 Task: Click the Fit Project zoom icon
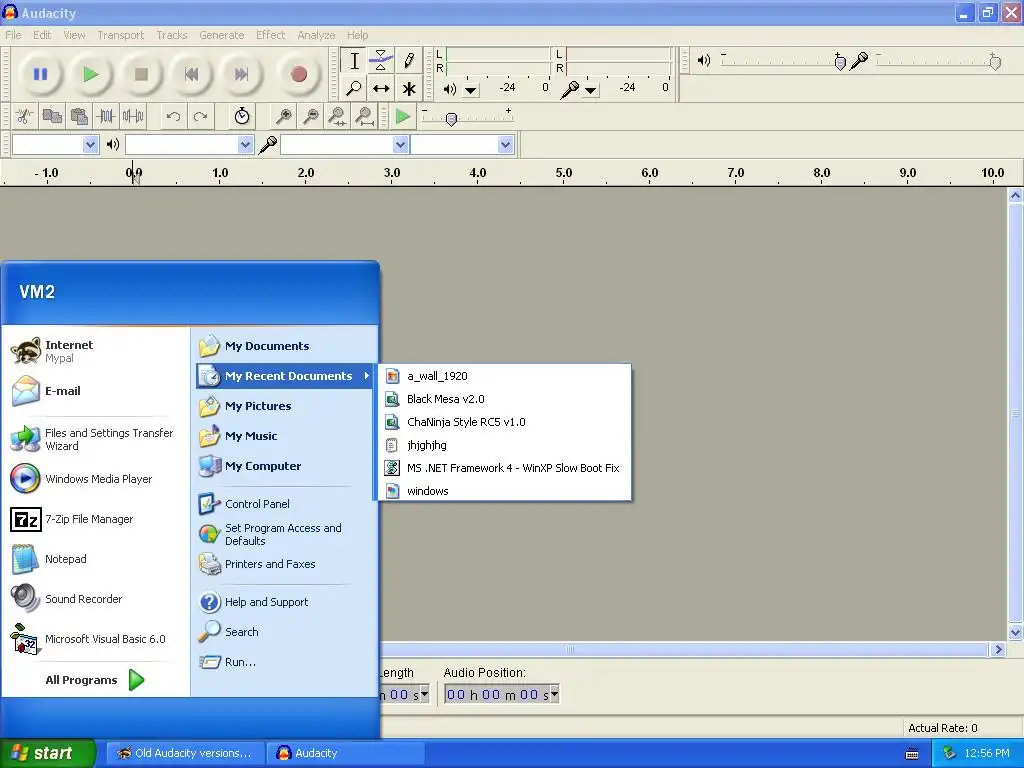364,117
